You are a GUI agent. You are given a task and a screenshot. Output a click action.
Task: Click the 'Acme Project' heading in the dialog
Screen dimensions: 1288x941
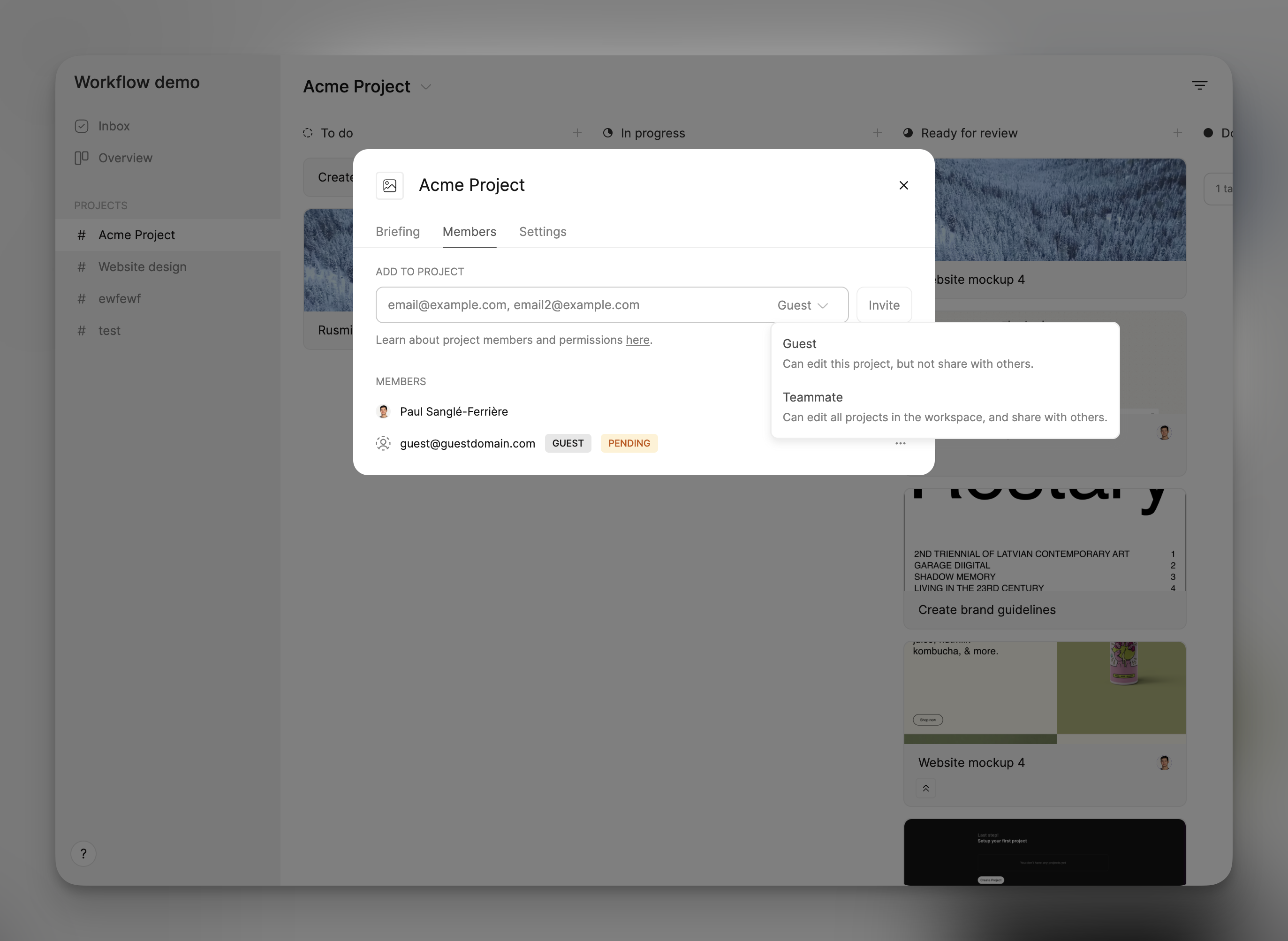[471, 185]
